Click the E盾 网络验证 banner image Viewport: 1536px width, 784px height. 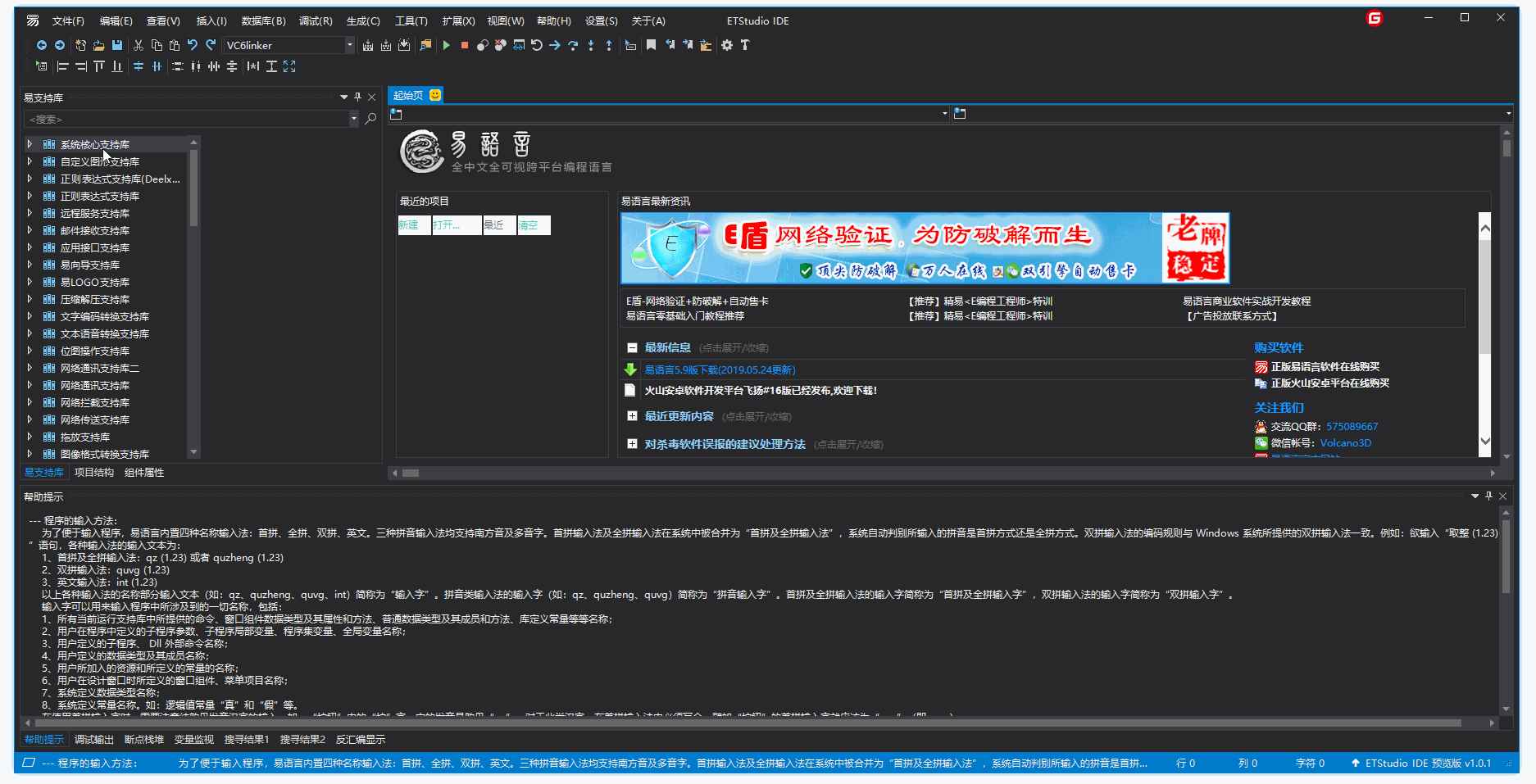925,248
